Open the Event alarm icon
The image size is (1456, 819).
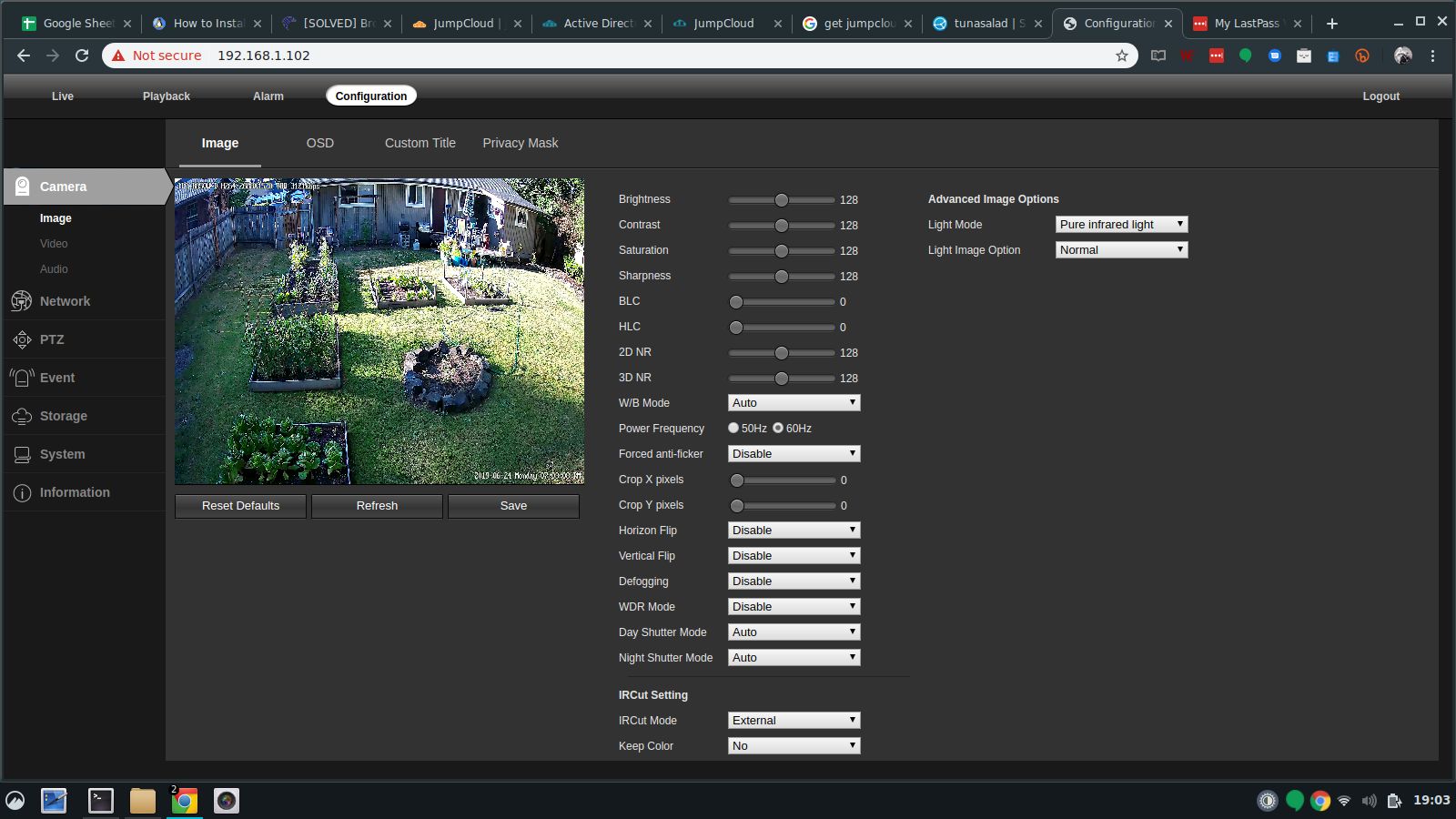[22, 378]
